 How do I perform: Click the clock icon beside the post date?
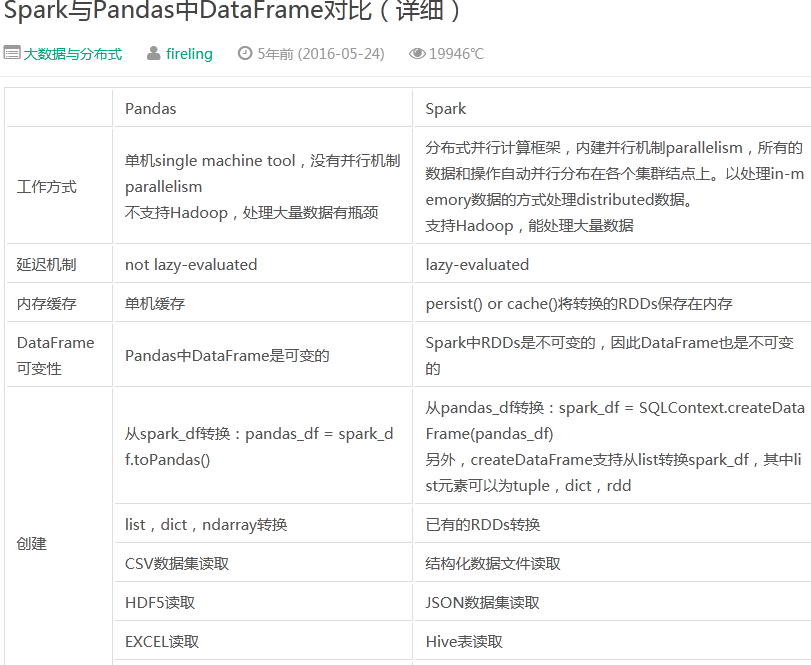click(x=245, y=53)
